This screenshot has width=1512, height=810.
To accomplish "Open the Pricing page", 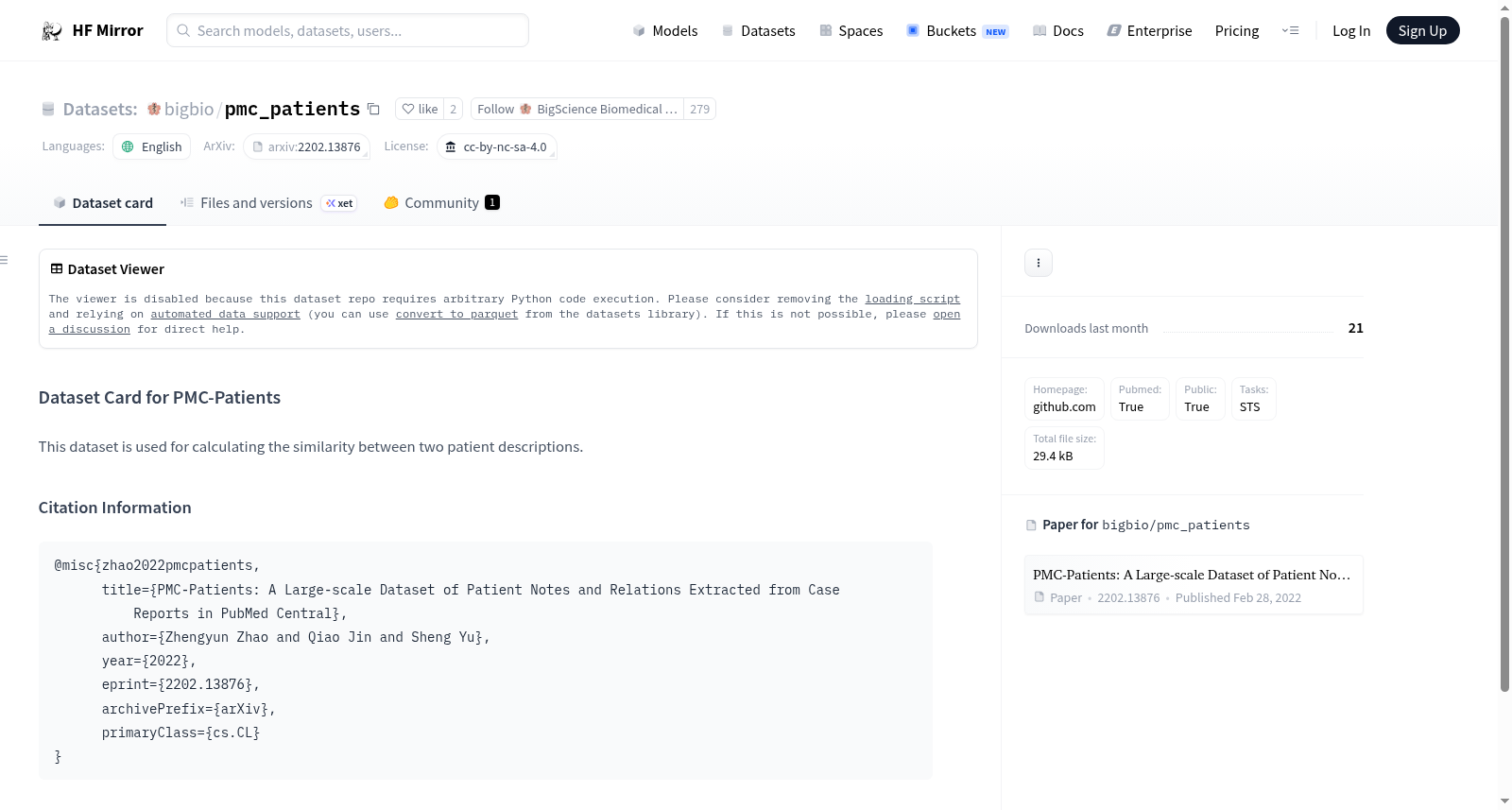I will 1237,31.
